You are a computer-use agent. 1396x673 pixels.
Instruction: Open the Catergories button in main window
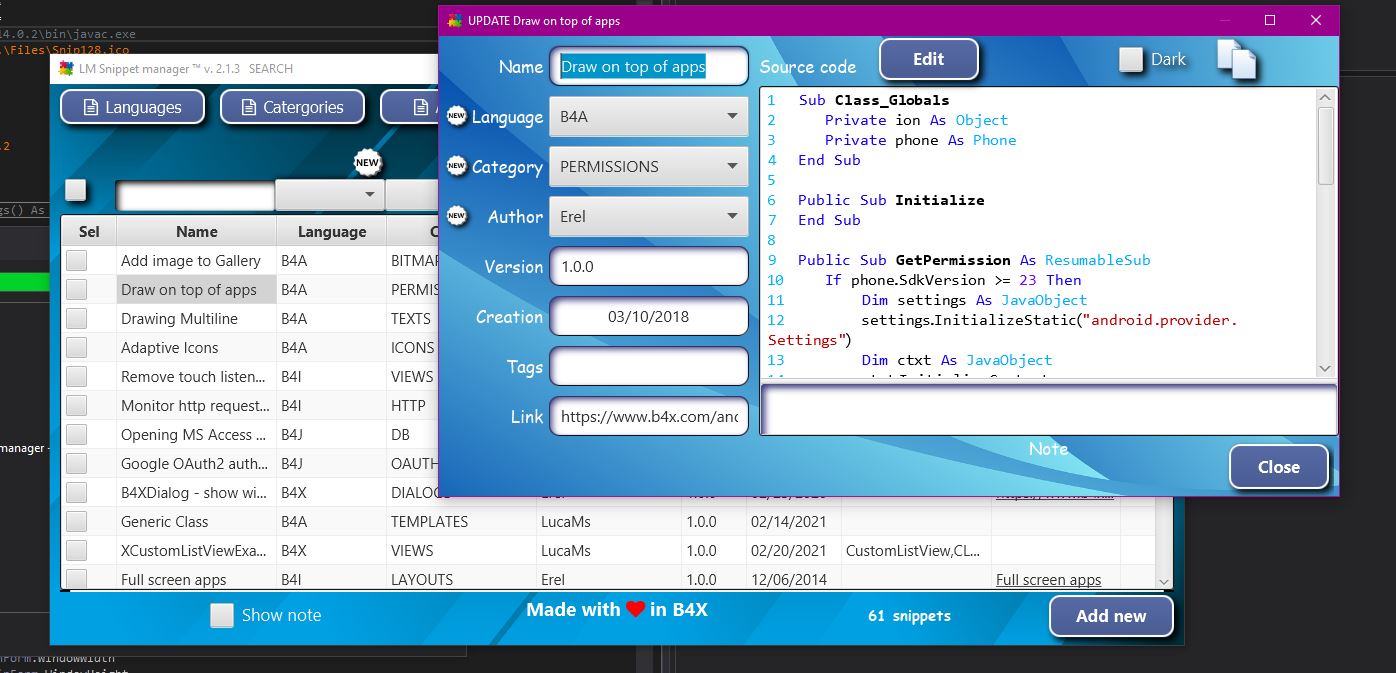pos(292,107)
